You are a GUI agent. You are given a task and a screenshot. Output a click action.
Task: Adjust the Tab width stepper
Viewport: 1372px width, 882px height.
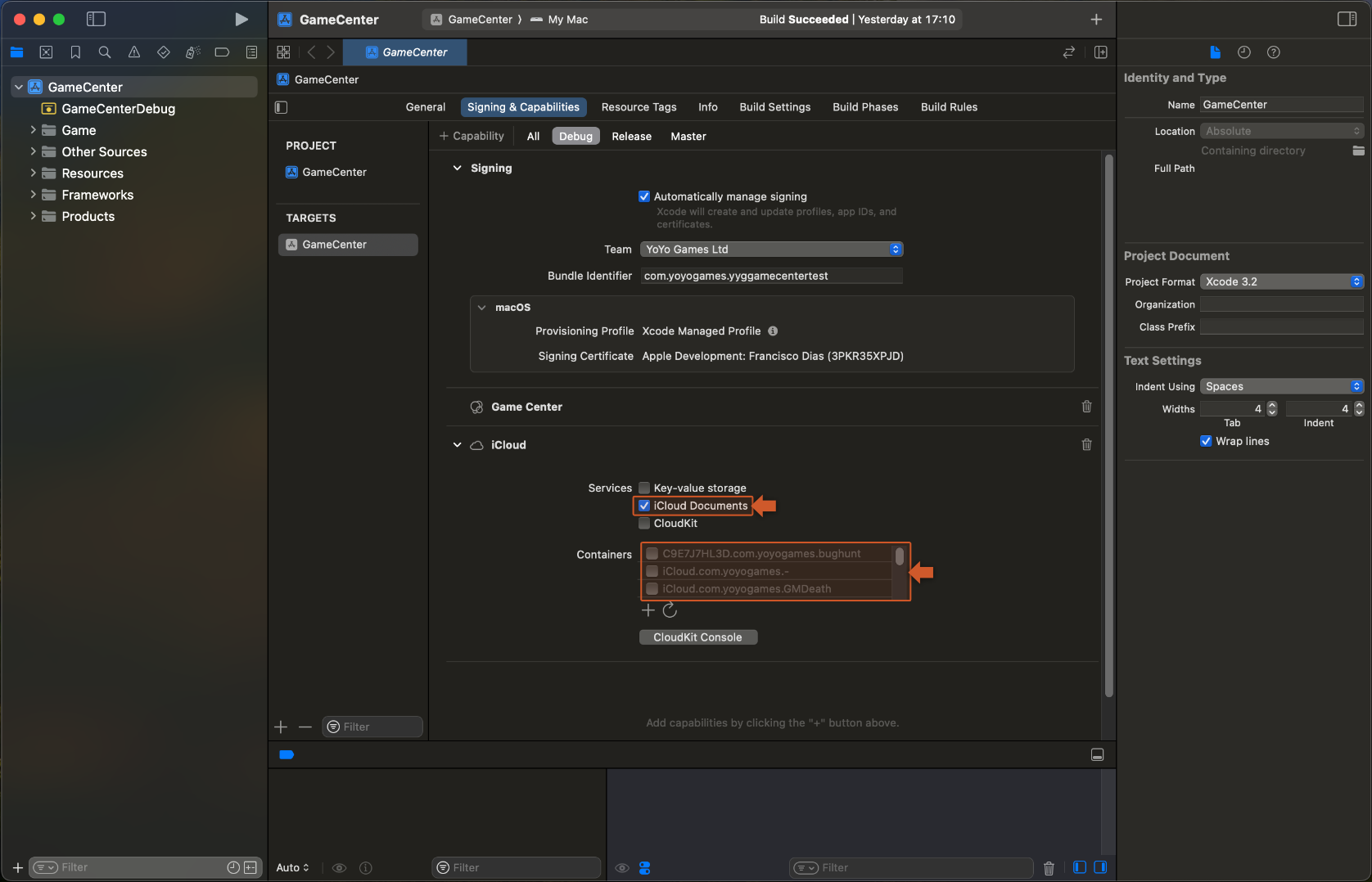(x=1272, y=408)
